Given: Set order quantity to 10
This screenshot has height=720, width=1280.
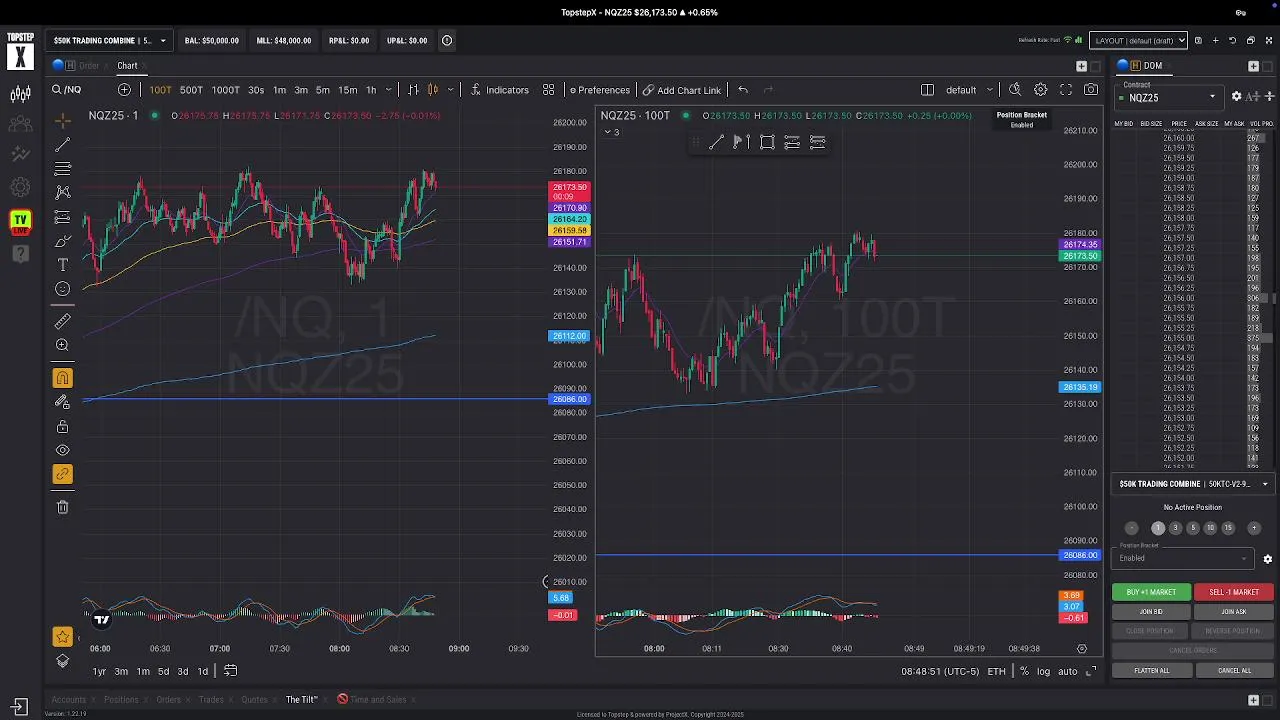Looking at the screenshot, I should click(1210, 528).
